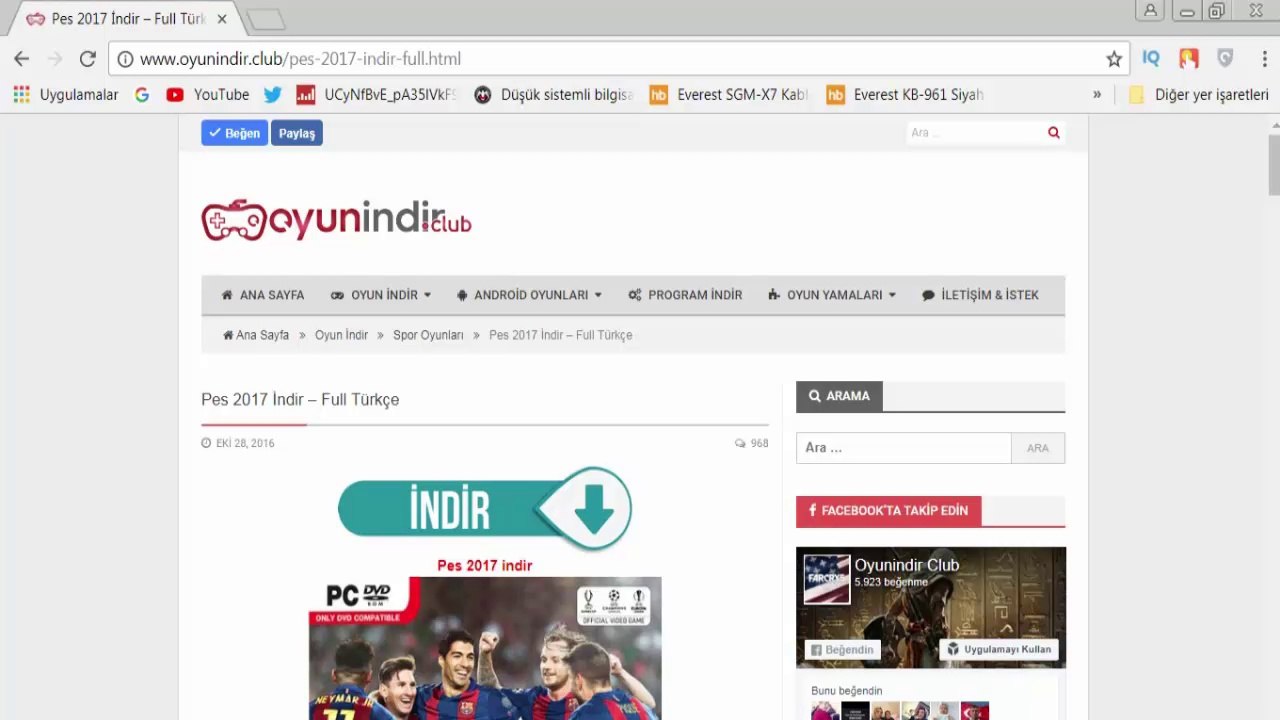Click the oyunindir.club site logo
The height and width of the screenshot is (720, 1280).
[336, 219]
